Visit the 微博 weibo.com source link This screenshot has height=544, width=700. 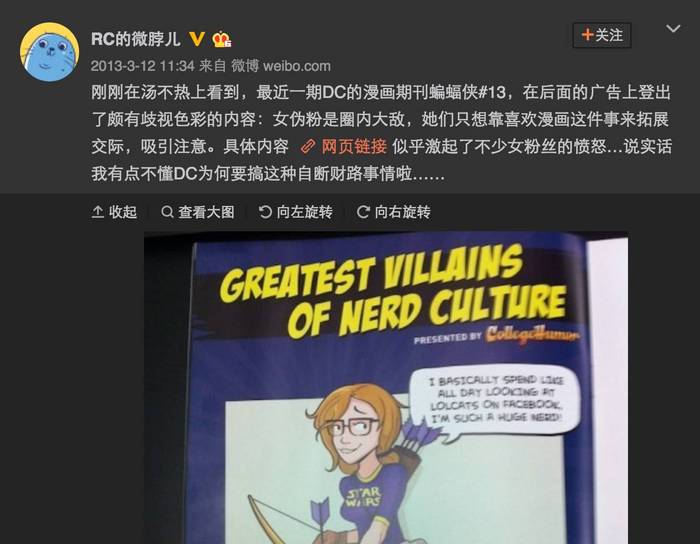[x=281, y=66]
